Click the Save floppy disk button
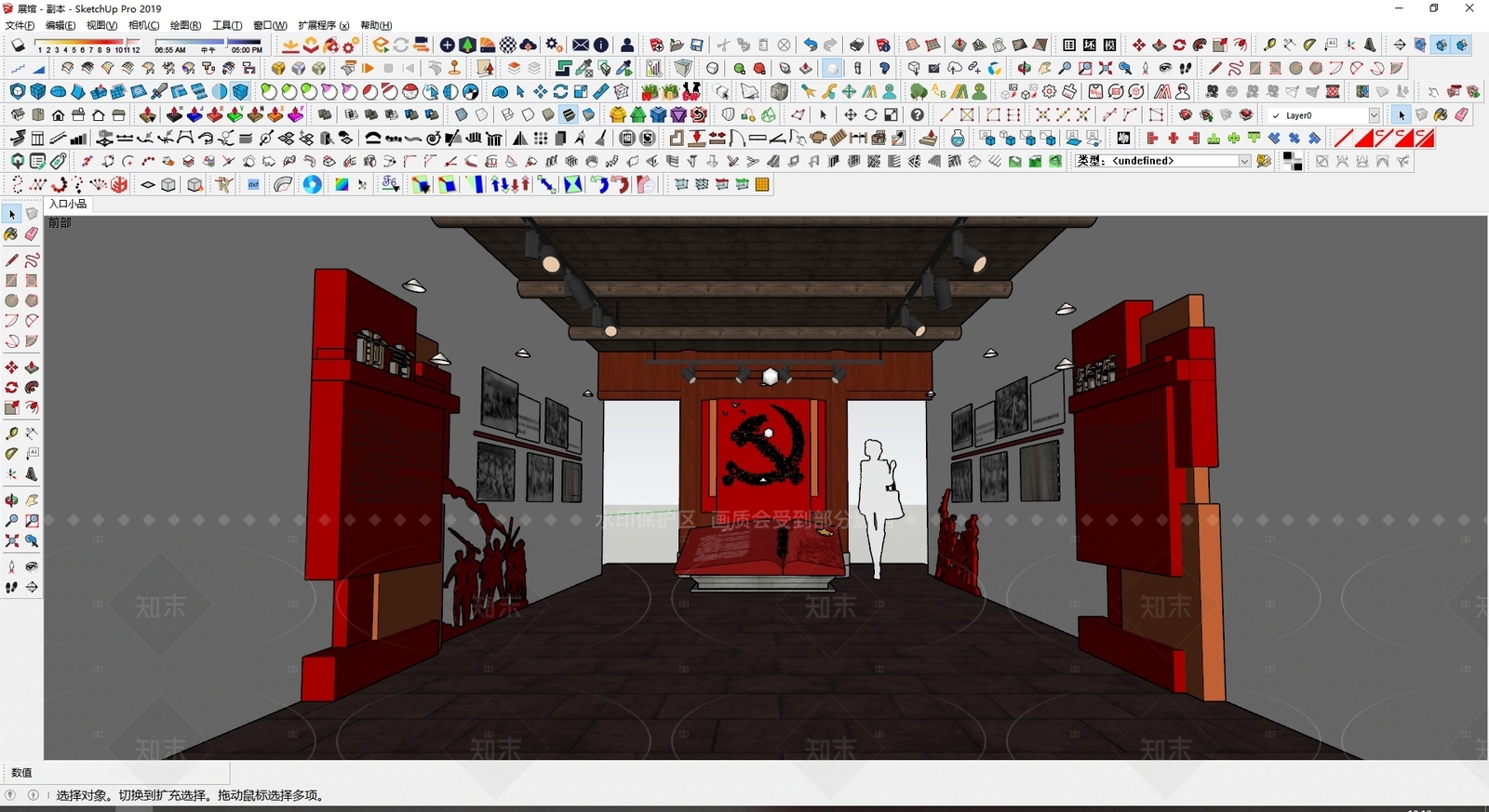 pyautogui.click(x=697, y=45)
